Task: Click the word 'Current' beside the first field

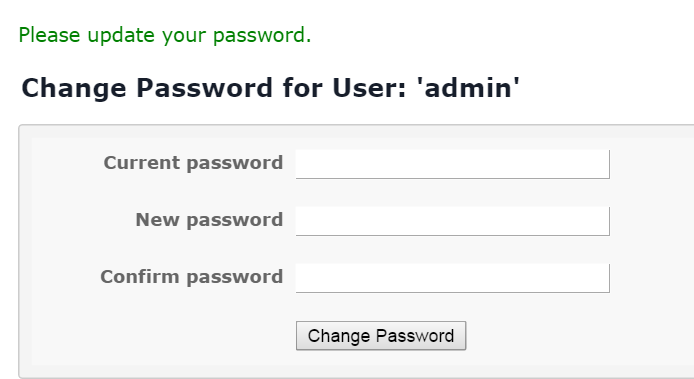Action: coord(141,162)
